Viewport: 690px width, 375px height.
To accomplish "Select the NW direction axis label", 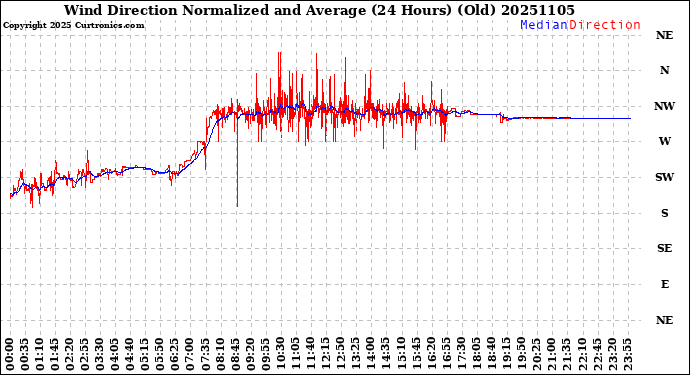I will tap(664, 106).
